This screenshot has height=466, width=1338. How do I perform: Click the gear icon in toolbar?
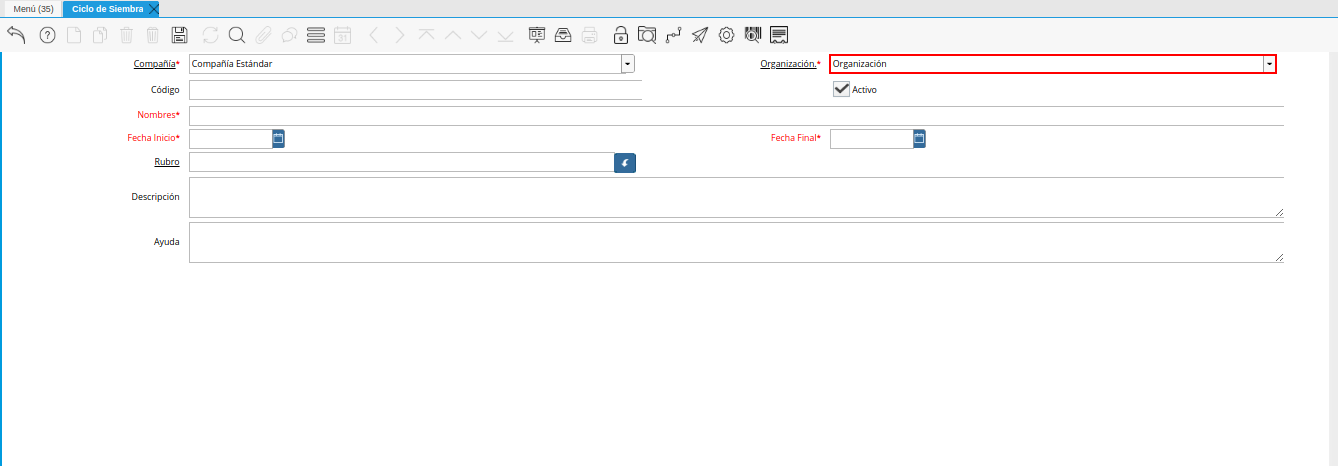tap(727, 35)
